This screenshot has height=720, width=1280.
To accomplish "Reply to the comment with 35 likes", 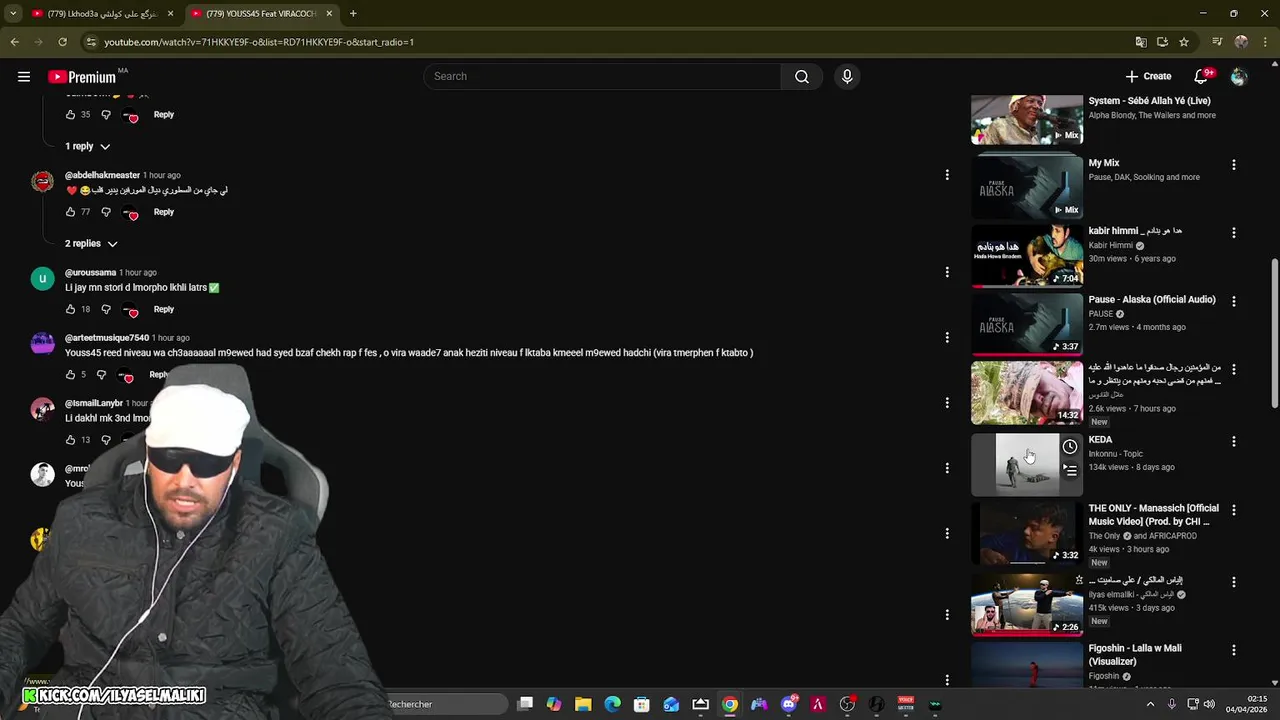I will coord(164,114).
